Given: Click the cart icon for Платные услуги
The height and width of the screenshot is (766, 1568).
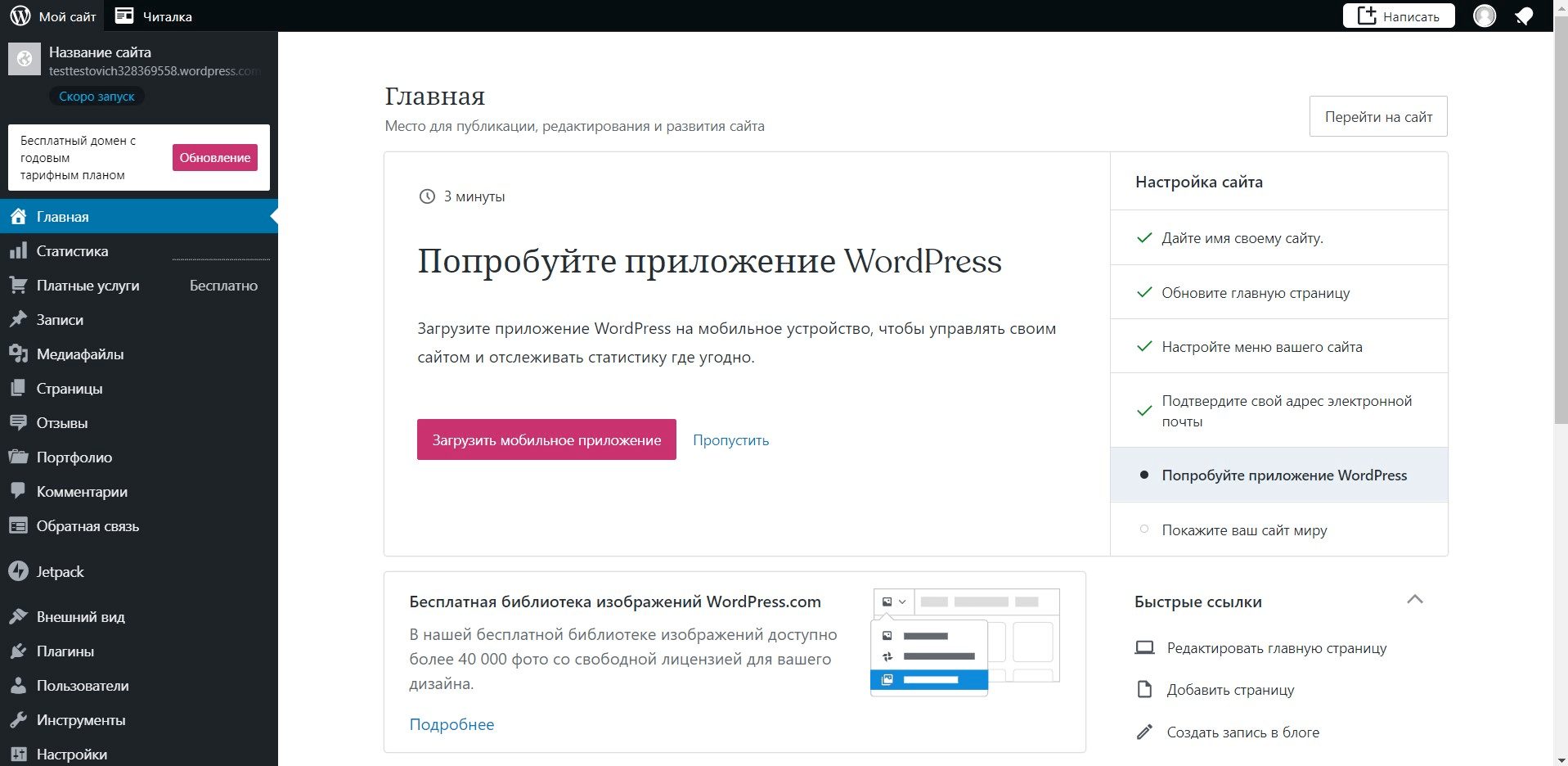Looking at the screenshot, I should [18, 285].
